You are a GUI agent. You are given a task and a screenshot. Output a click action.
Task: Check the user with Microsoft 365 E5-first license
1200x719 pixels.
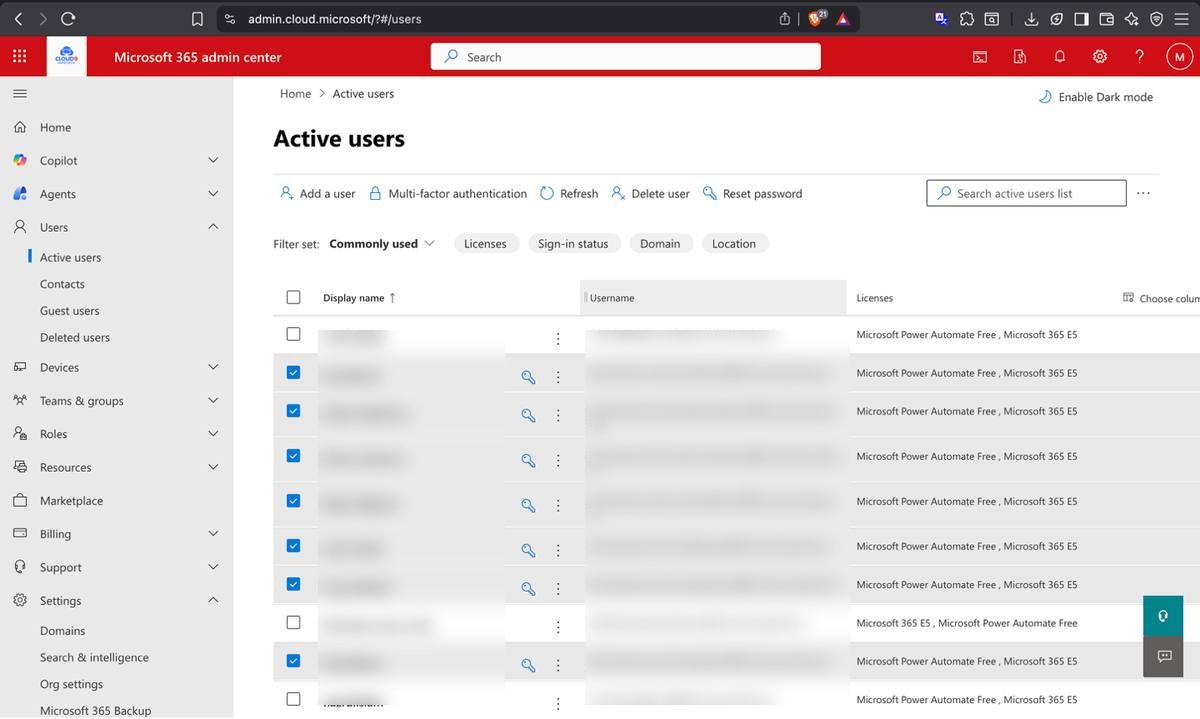point(293,622)
